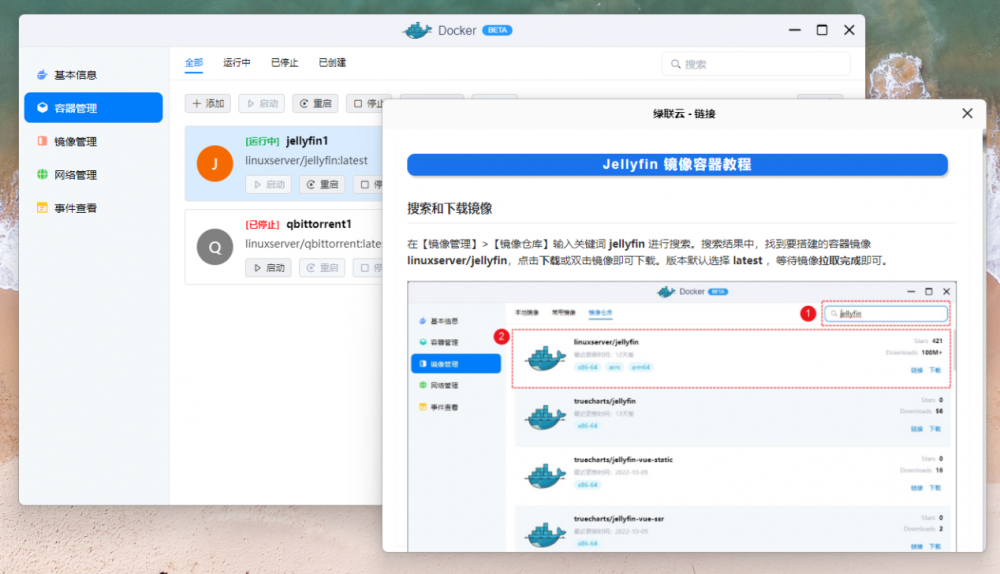Click the 网络管理 globe icon
This screenshot has width=1000, height=574.
click(42, 174)
